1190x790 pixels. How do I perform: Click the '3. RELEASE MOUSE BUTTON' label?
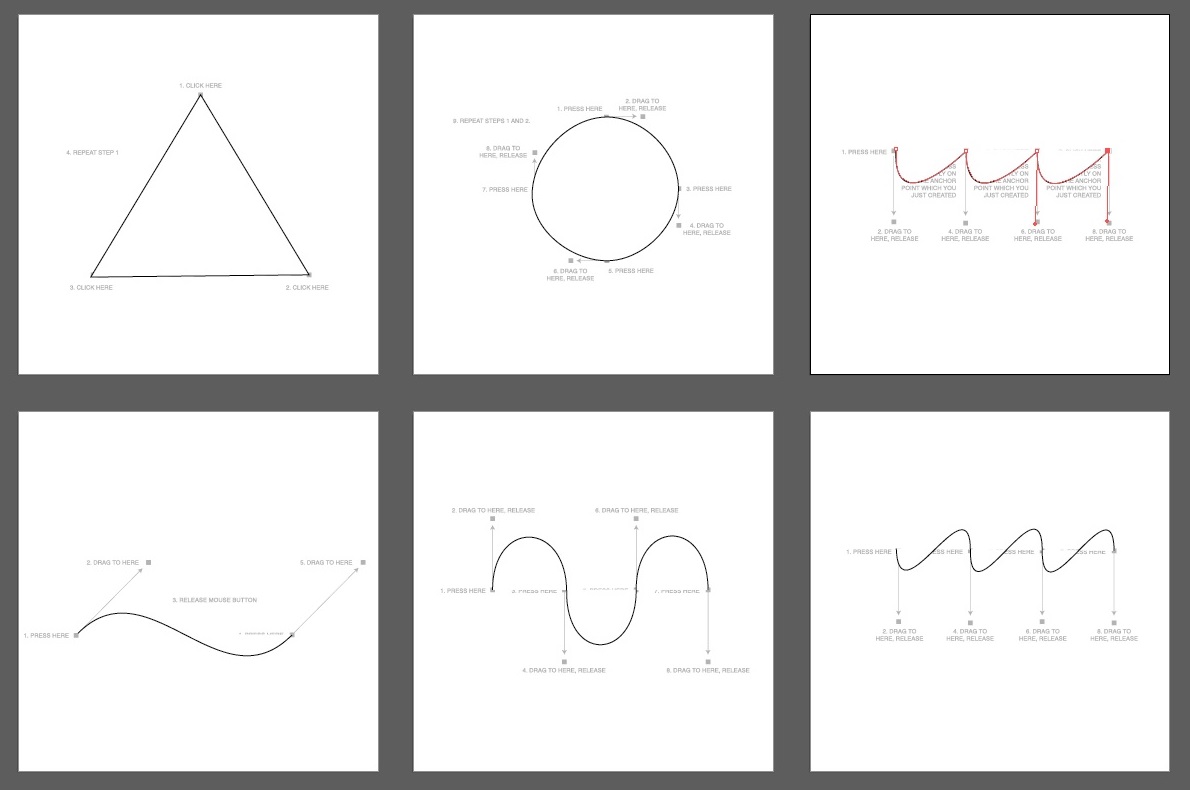tap(214, 600)
